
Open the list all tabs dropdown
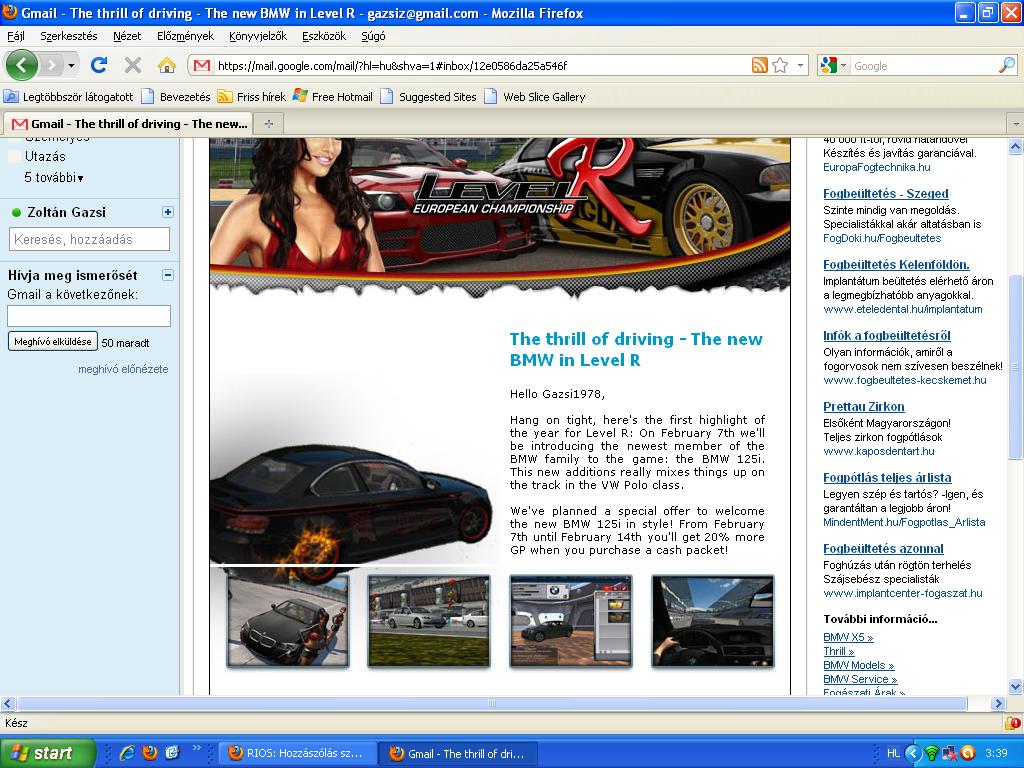1016,123
